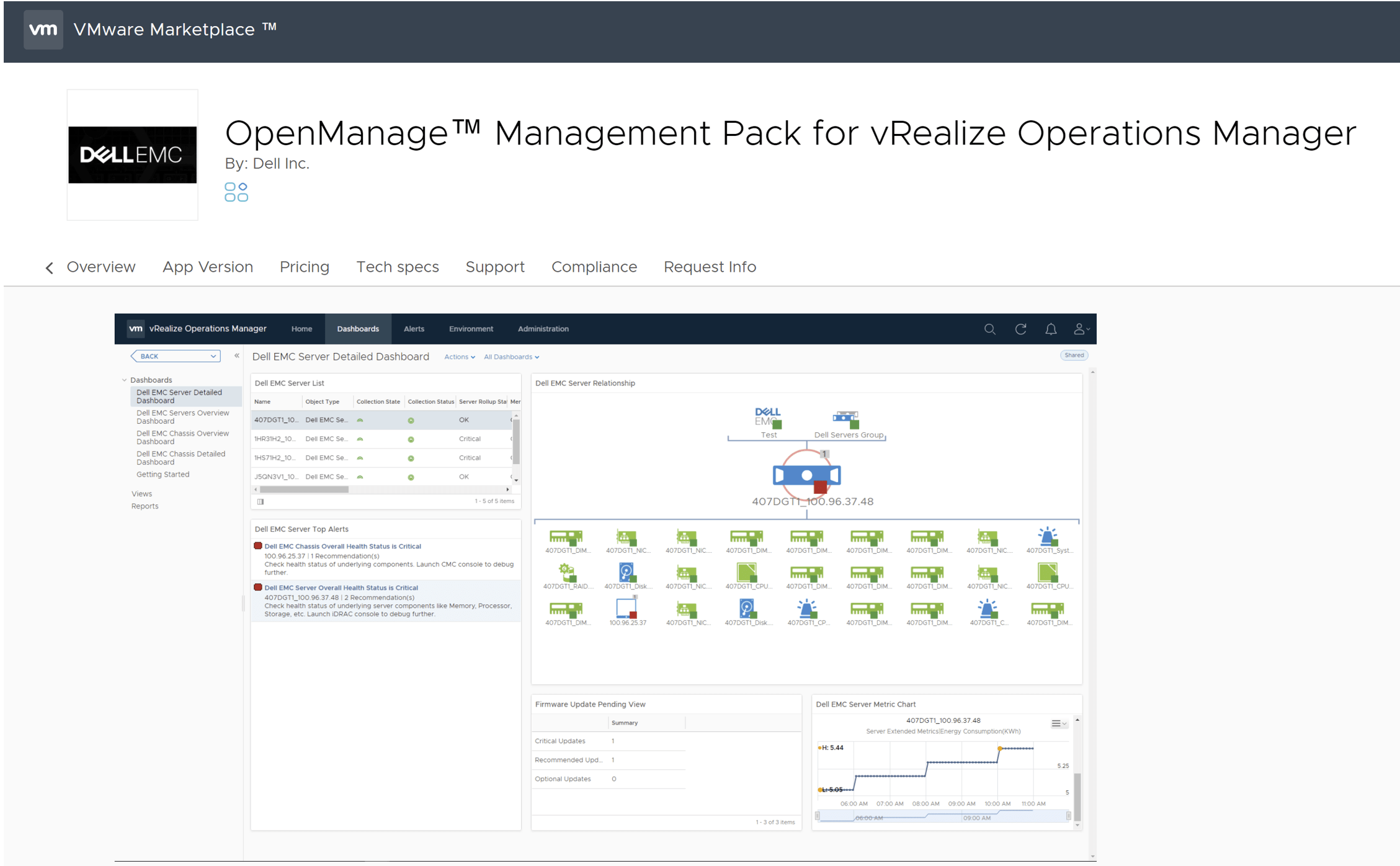This screenshot has height=866, width=1400.
Task: Collapse the left navigation pane
Action: click(237, 355)
